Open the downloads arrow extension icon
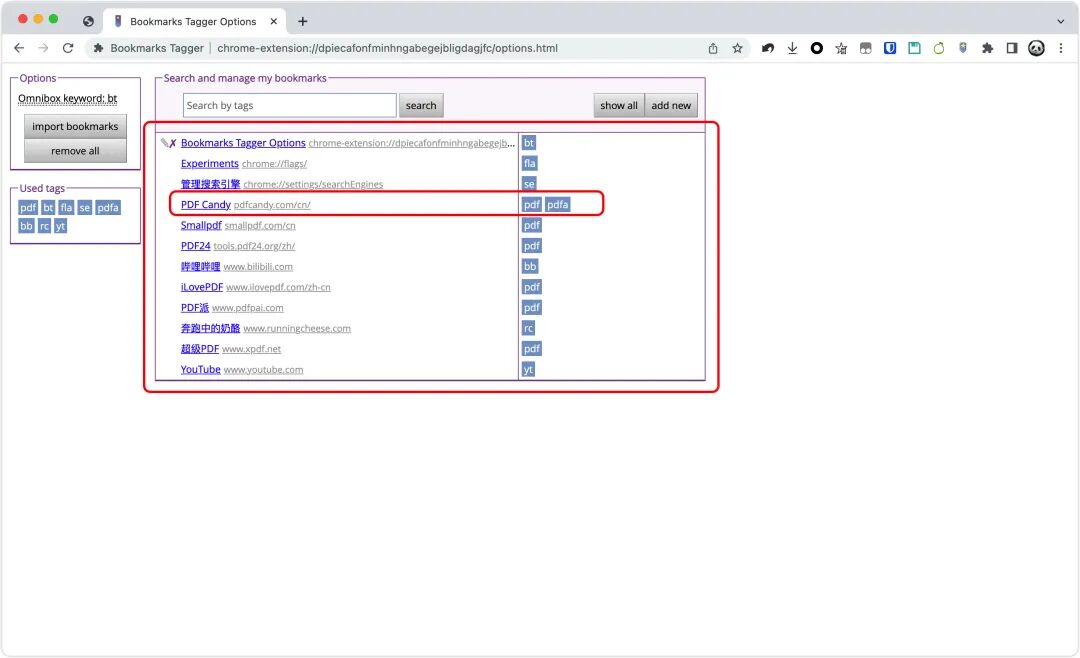The height and width of the screenshot is (658, 1080). [792, 48]
